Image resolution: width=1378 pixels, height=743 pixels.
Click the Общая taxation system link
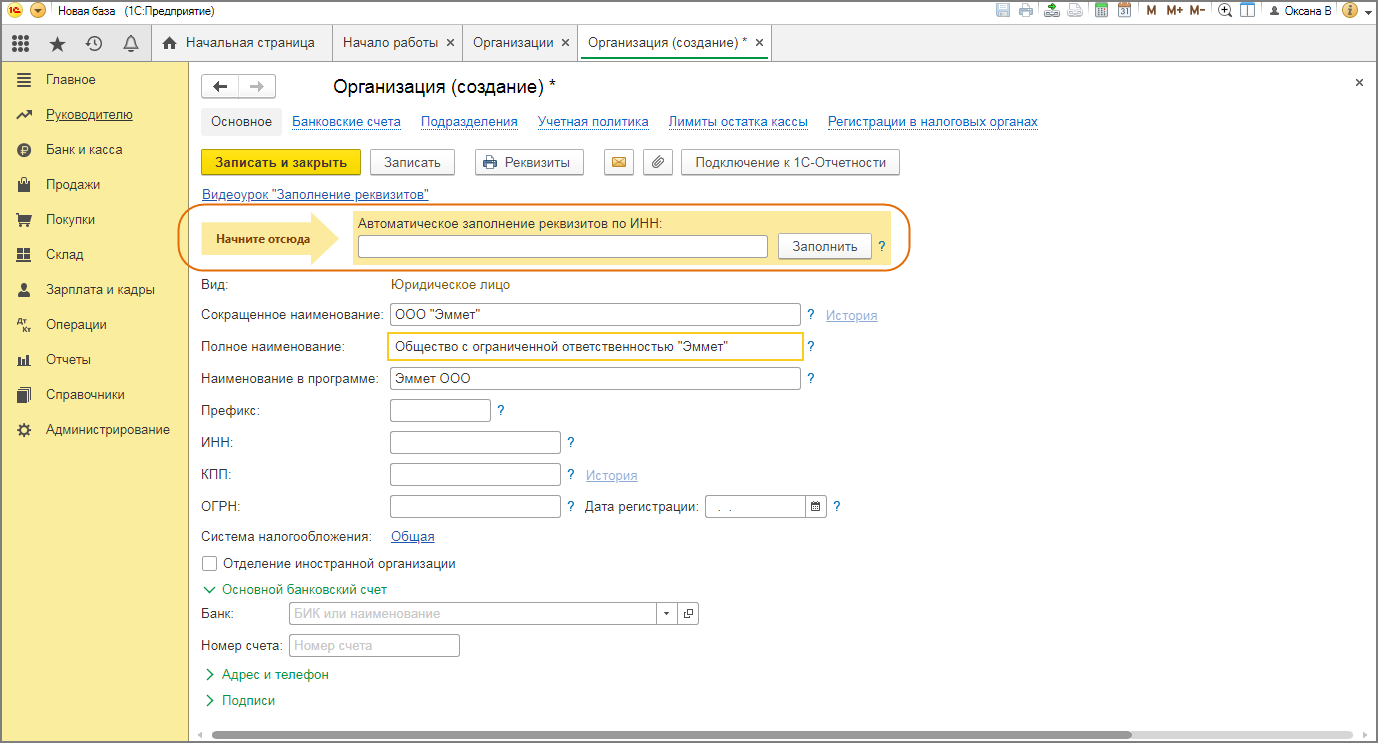[x=412, y=537]
